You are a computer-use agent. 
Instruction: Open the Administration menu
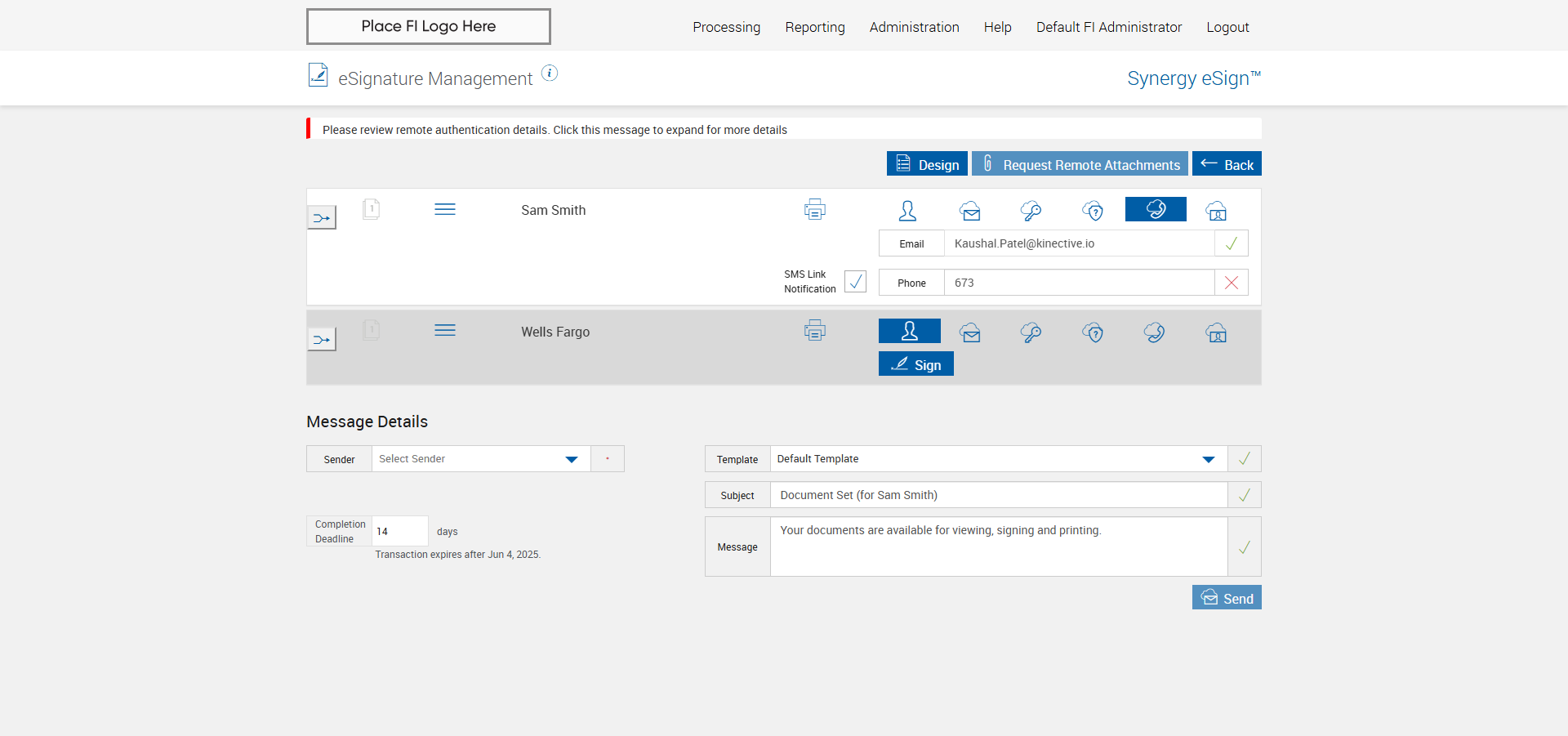(914, 27)
